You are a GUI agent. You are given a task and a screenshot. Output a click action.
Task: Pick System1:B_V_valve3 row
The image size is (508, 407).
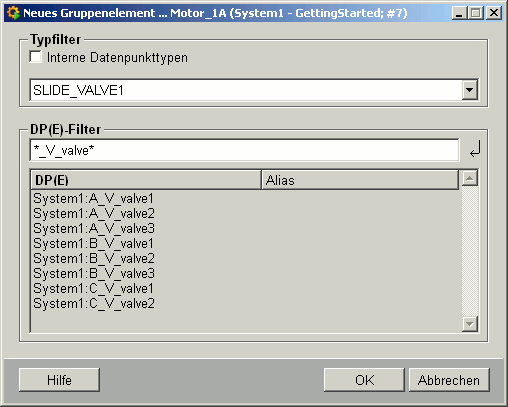(x=94, y=273)
